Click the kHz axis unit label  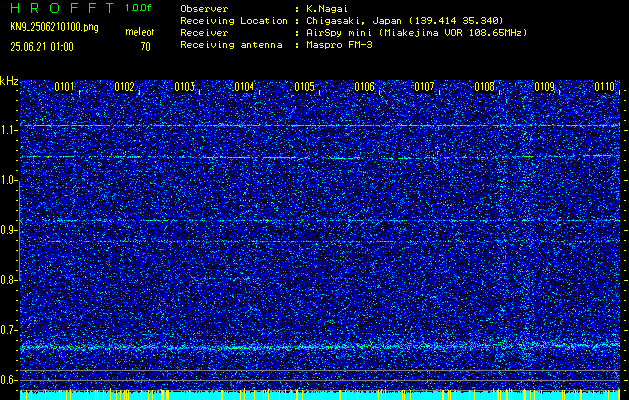pyautogui.click(x=9, y=81)
